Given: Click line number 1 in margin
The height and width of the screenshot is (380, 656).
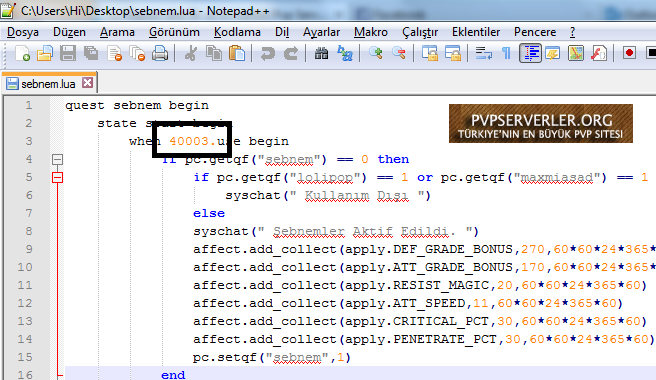Looking at the screenshot, I should point(28,105).
